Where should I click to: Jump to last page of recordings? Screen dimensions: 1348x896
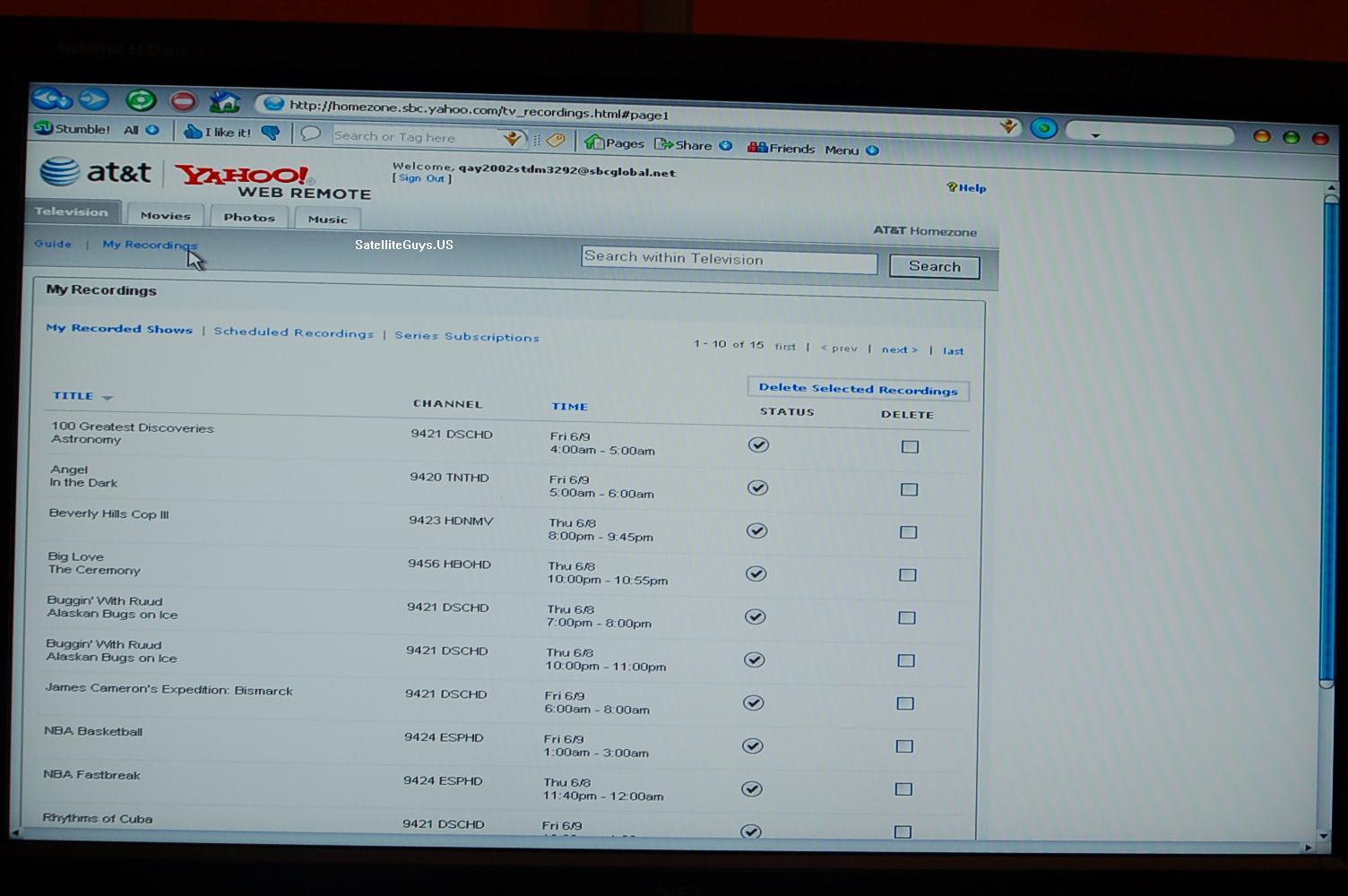(953, 351)
